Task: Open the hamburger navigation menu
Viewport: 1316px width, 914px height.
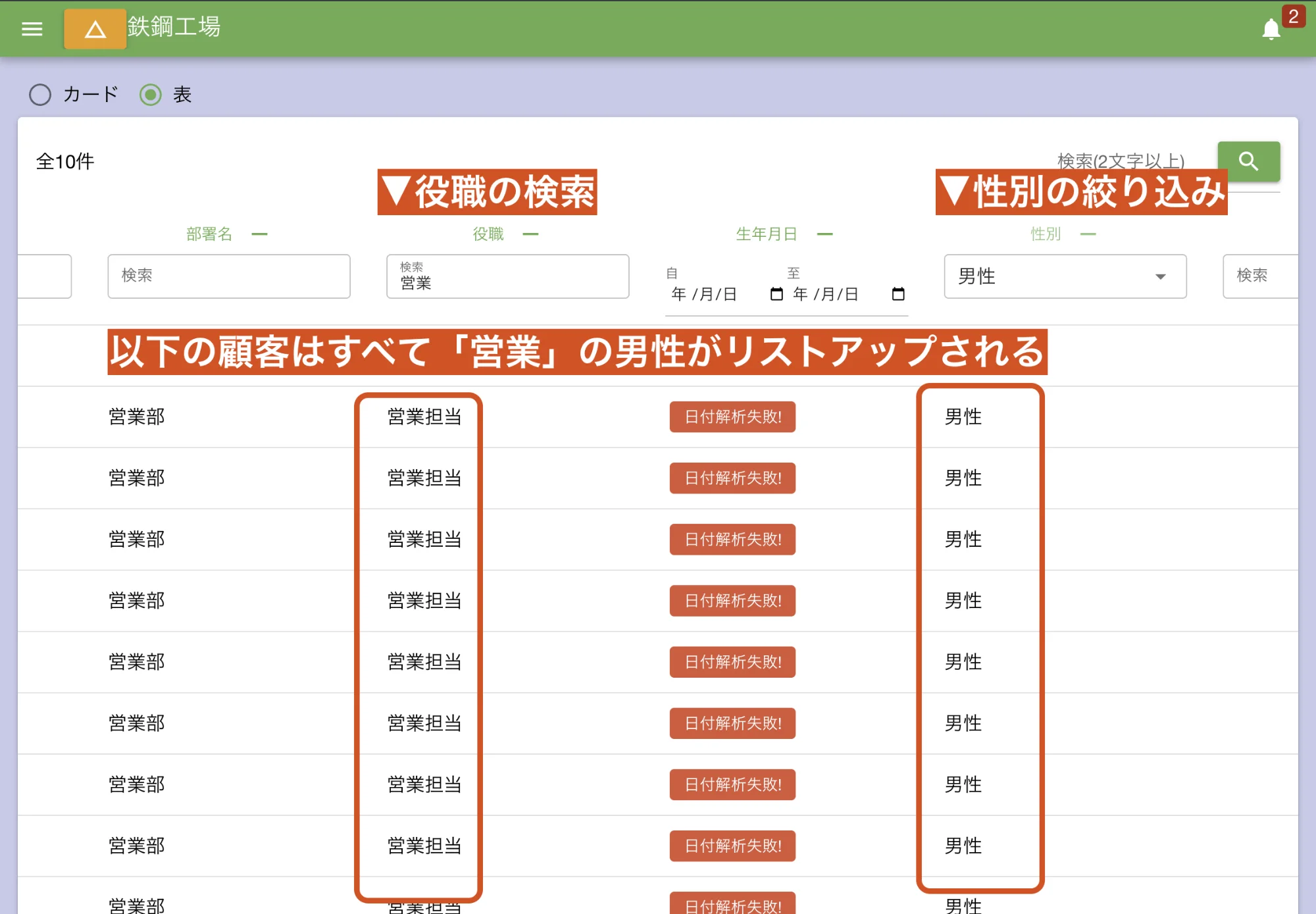Action: (x=31, y=29)
